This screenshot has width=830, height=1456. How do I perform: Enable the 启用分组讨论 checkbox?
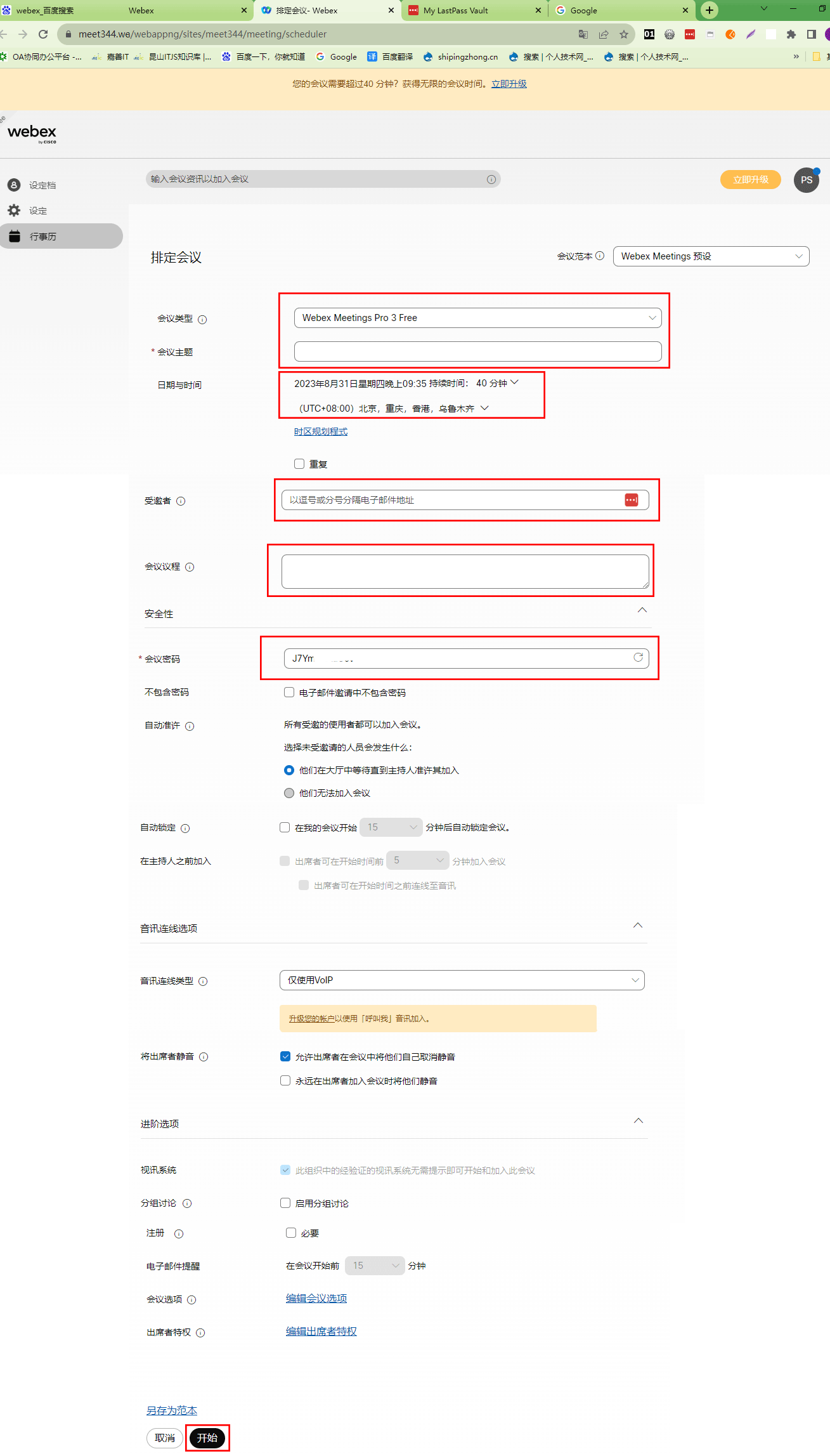point(285,1203)
